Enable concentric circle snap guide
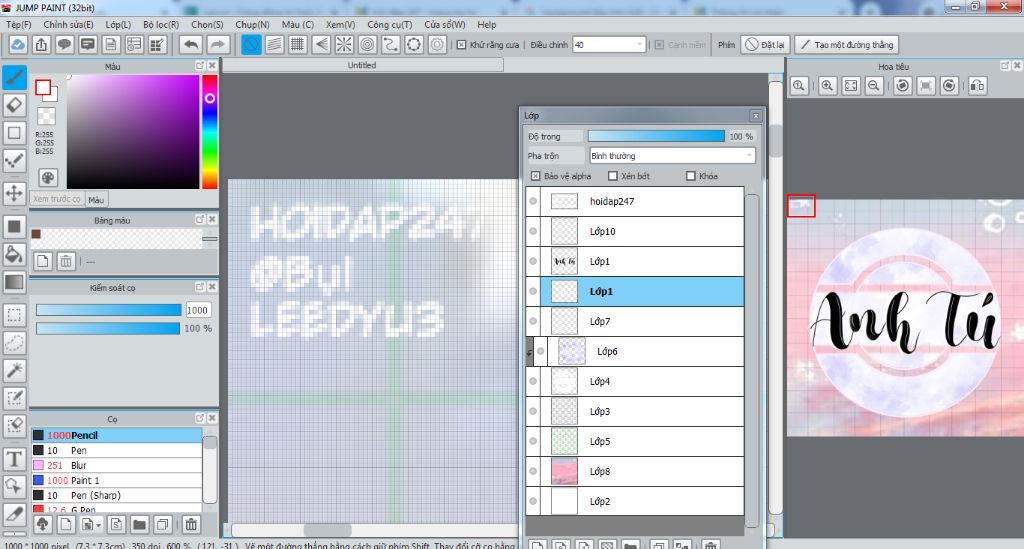Viewport: 1024px width, 549px height. pos(368,44)
